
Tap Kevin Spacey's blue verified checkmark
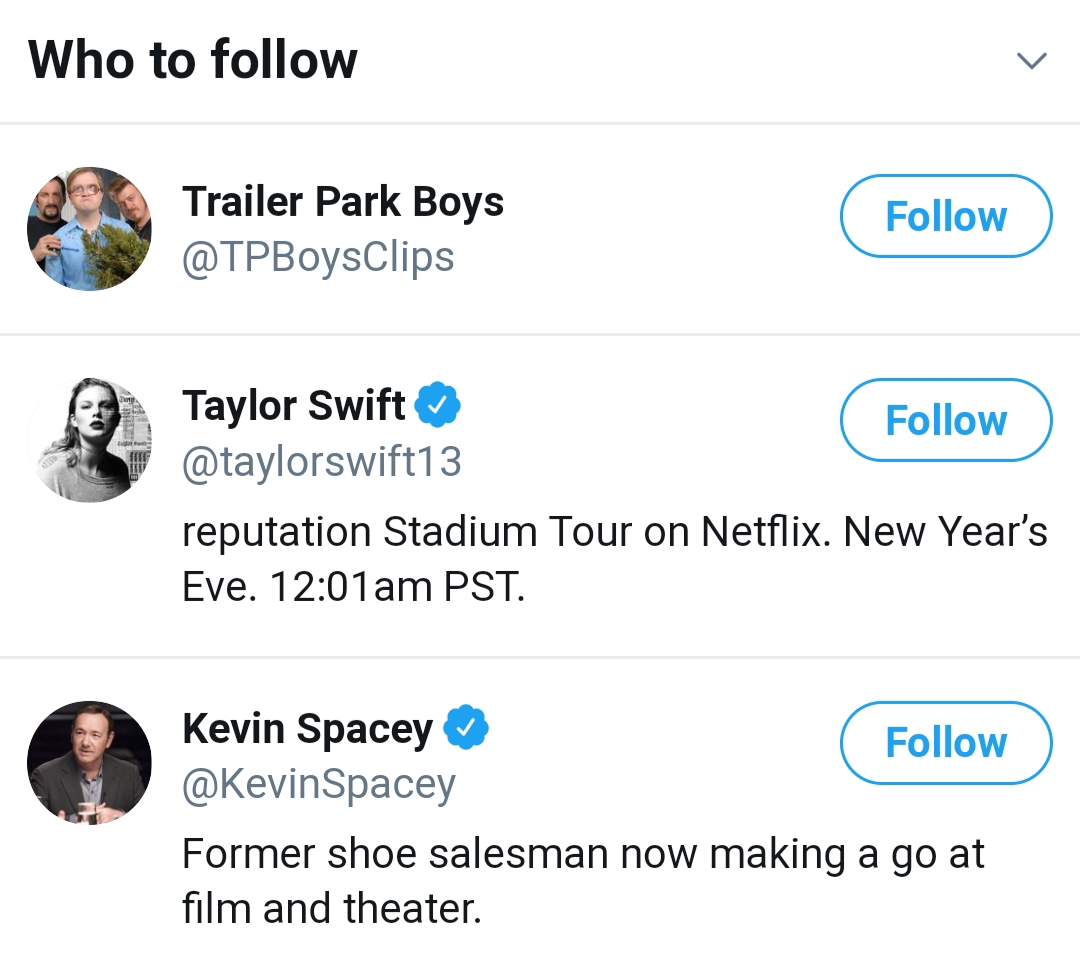pos(465,728)
